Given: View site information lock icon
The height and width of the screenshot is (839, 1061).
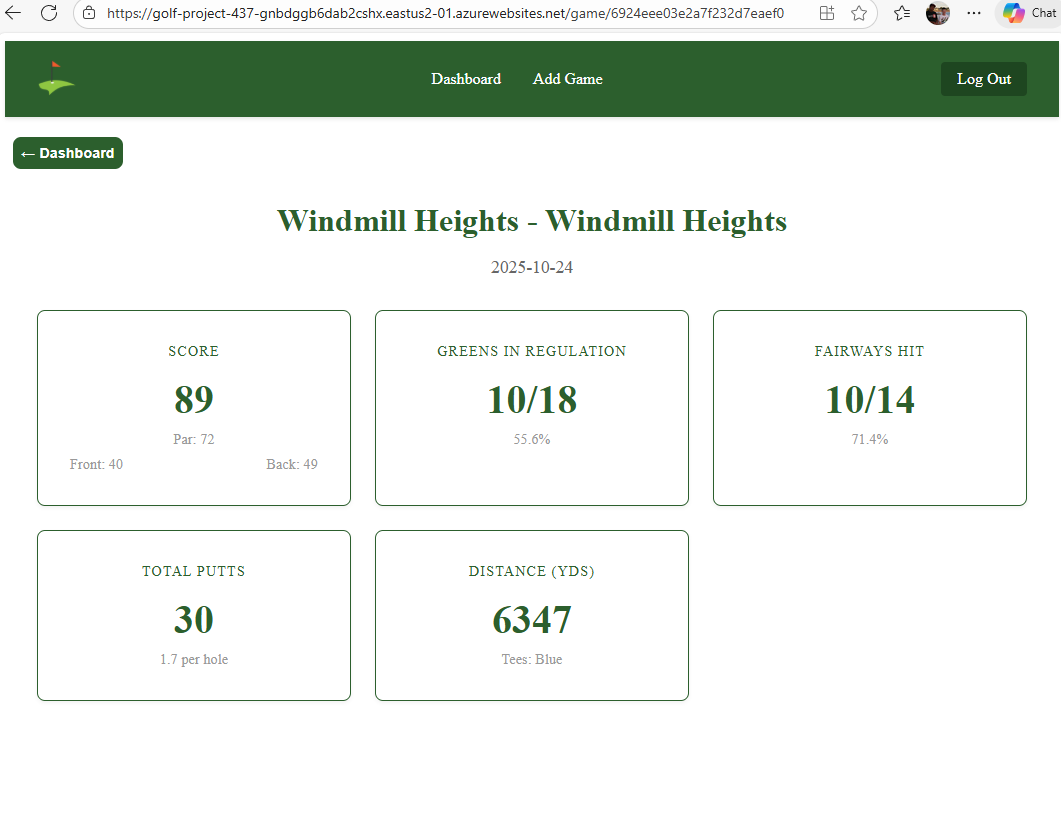Looking at the screenshot, I should 89,13.
